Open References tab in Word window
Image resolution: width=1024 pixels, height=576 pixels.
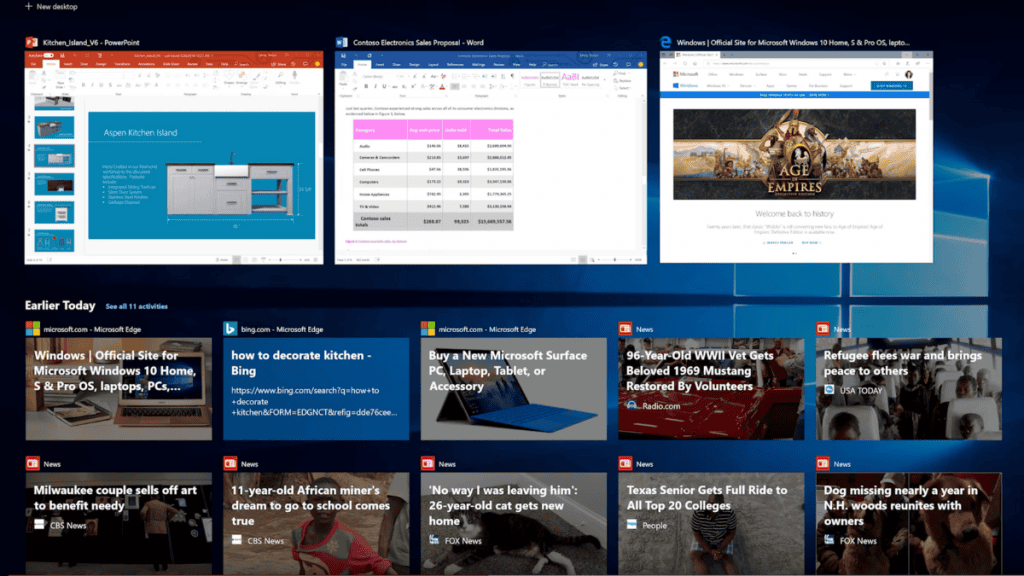point(455,65)
